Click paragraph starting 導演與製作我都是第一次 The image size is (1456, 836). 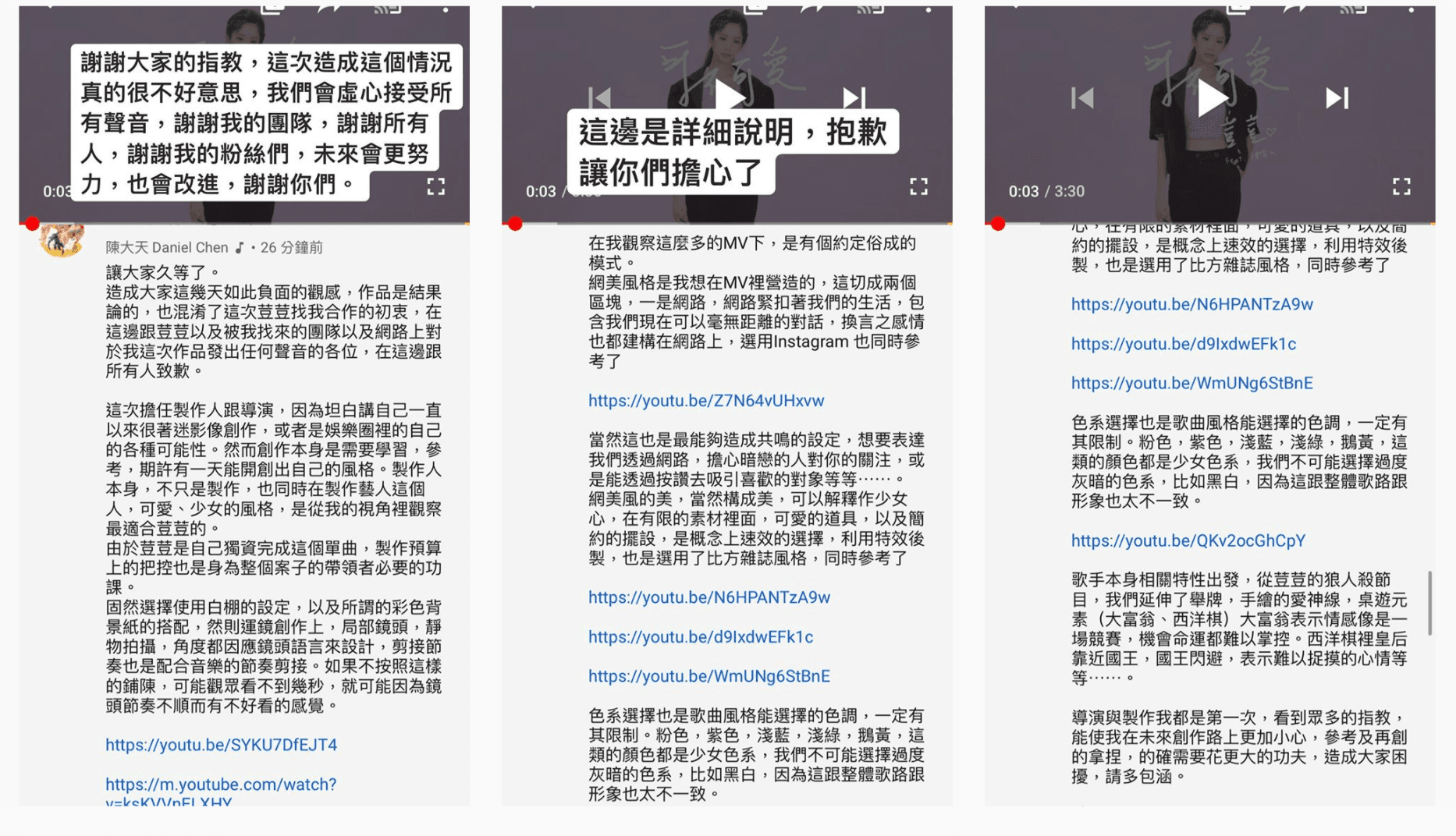(1239, 746)
